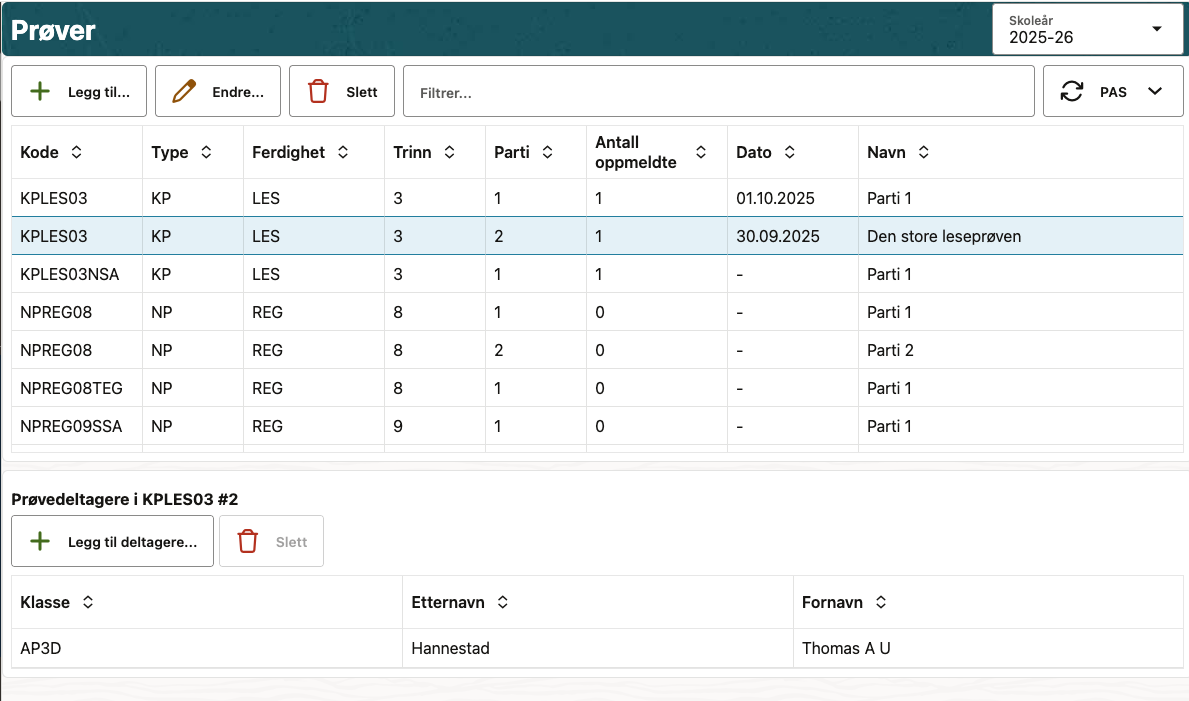
Task: Select the NPREG08 Parti 2 row
Action: (500, 350)
